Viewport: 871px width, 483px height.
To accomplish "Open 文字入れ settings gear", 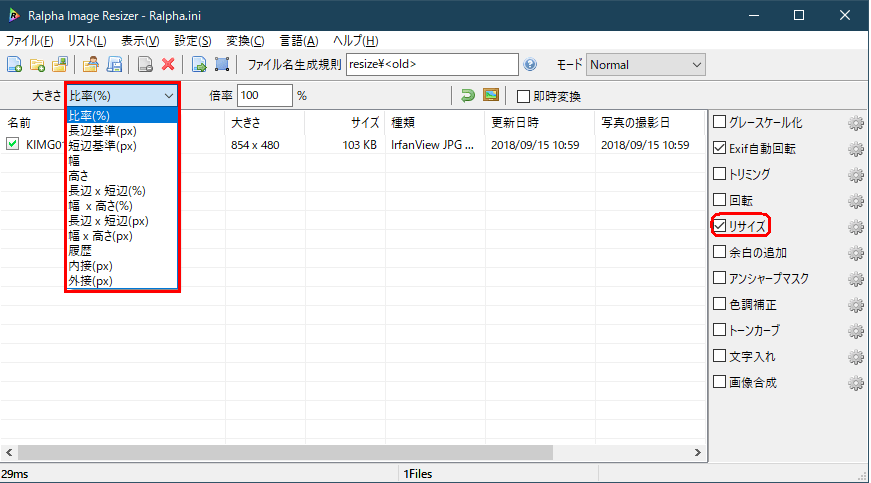I will (856, 357).
